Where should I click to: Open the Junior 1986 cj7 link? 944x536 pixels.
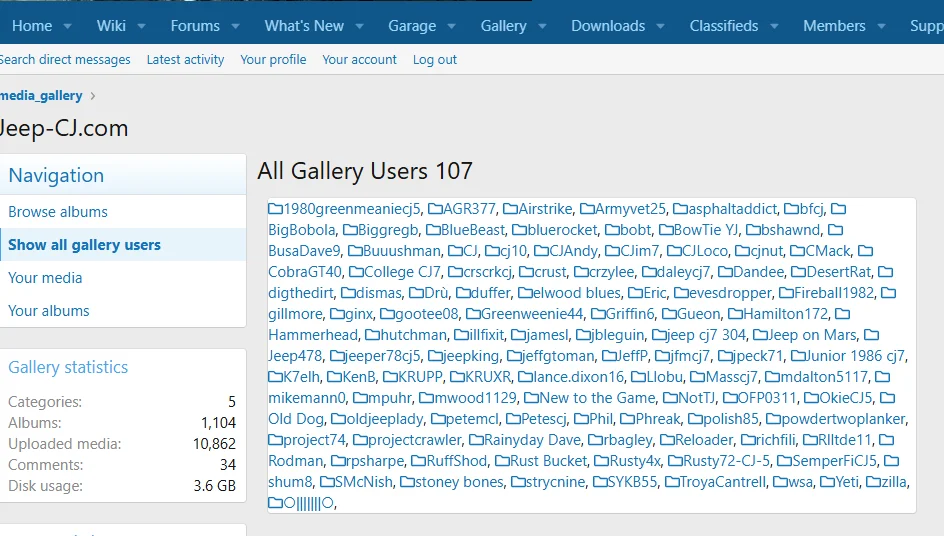[856, 357]
